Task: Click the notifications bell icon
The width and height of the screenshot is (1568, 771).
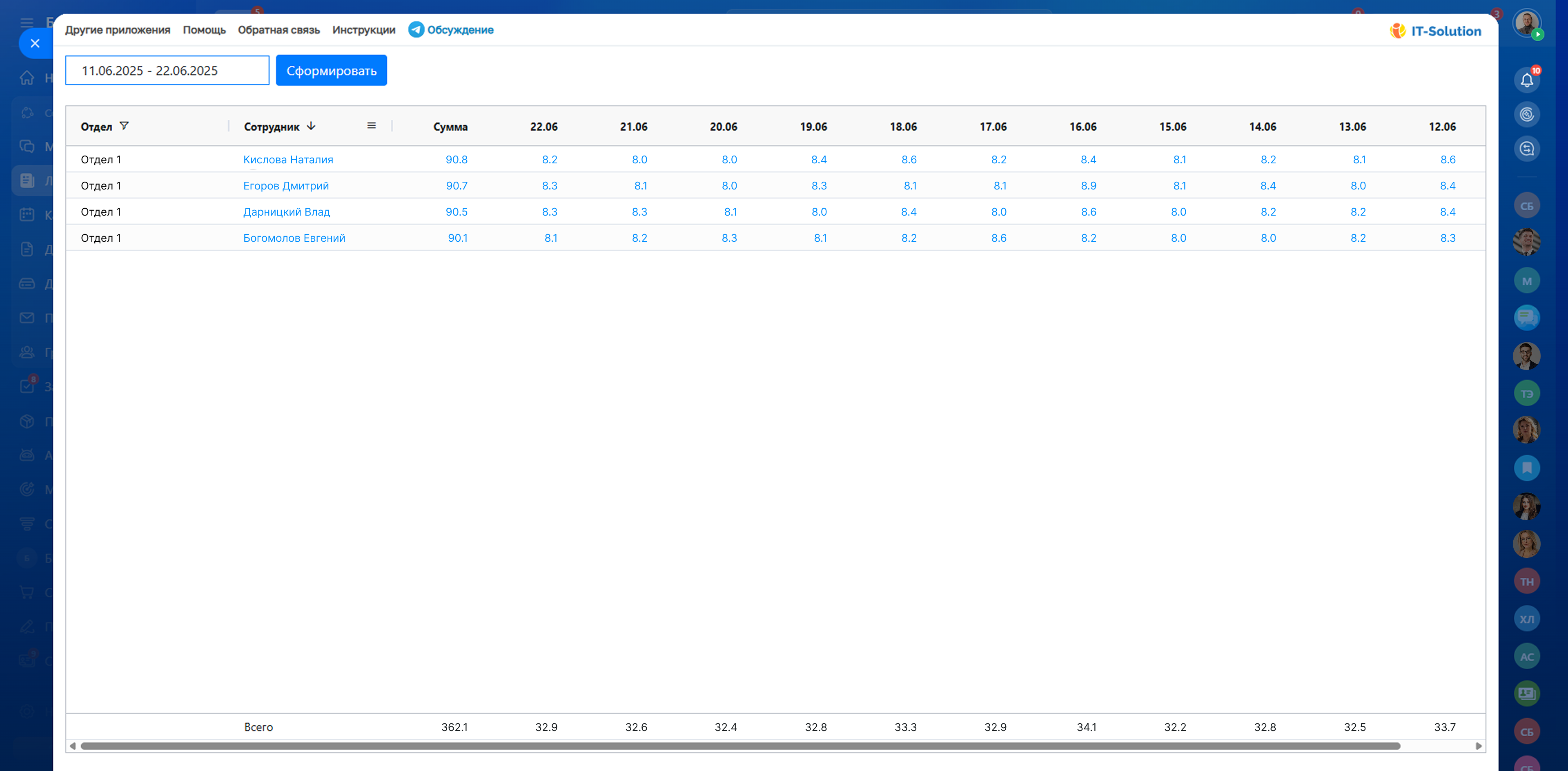Action: tap(1526, 80)
